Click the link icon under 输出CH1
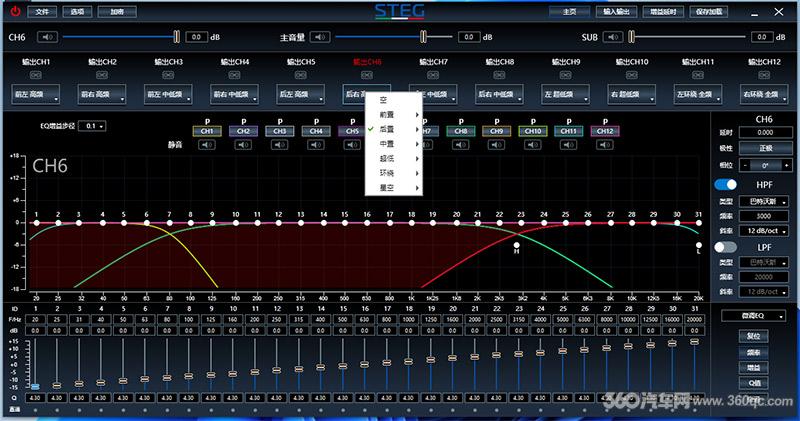 35,75
